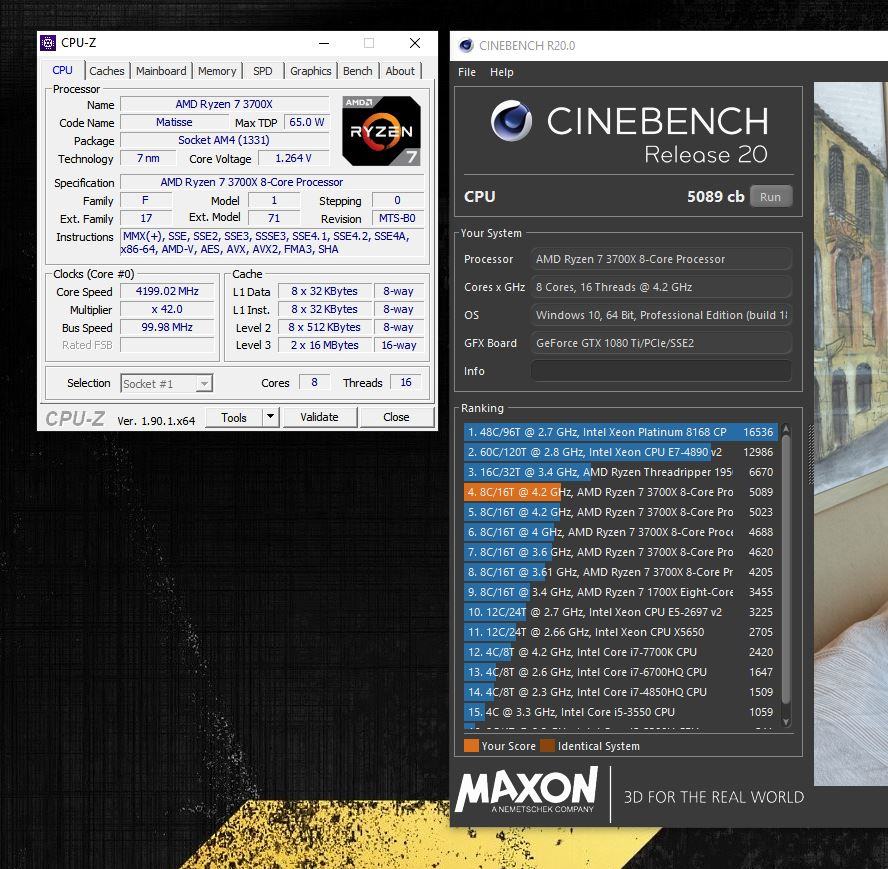This screenshot has width=888, height=869.
Task: Open the Caches tab in CPU-Z
Action: (x=106, y=71)
